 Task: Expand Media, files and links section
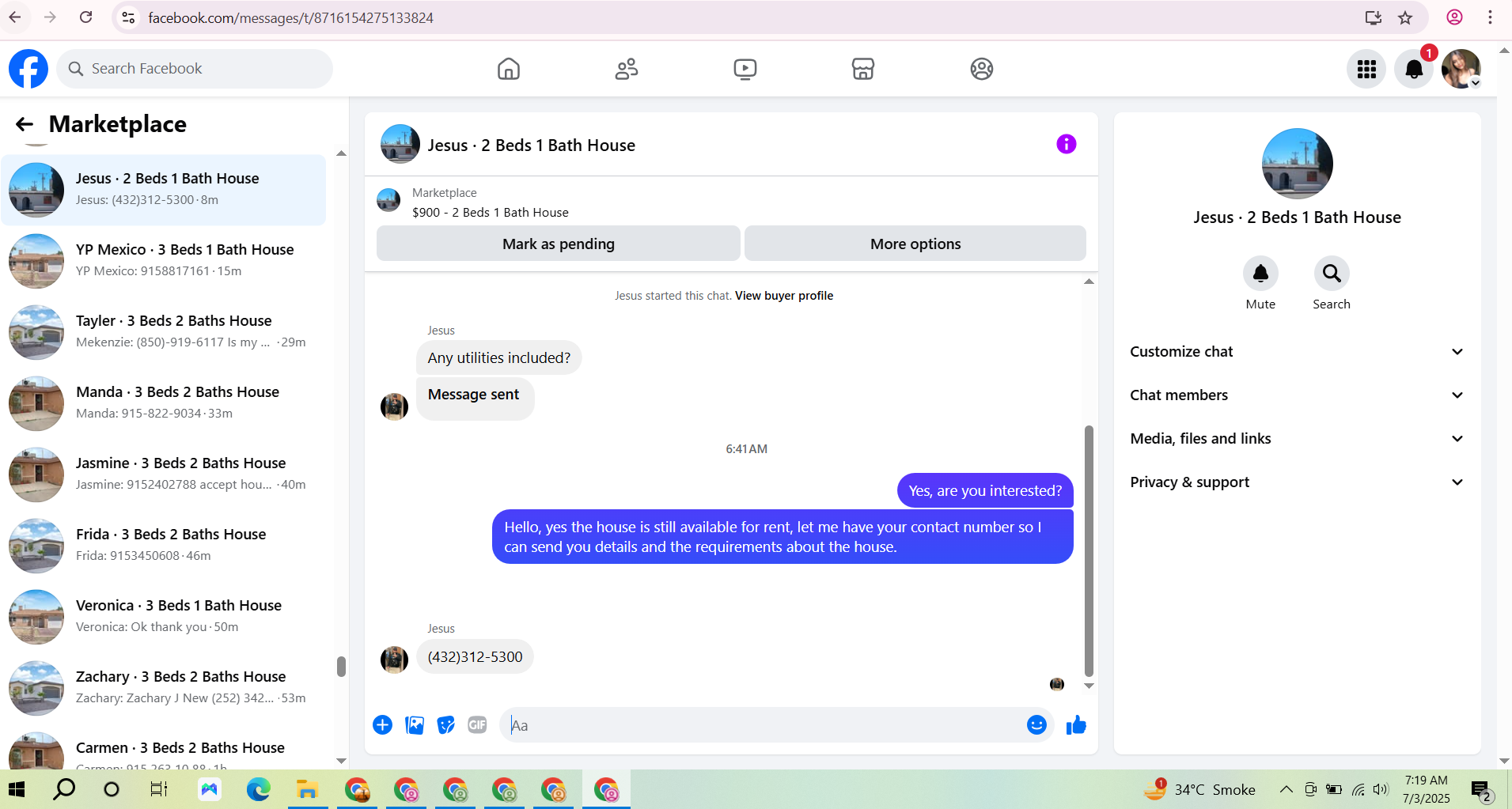pyautogui.click(x=1297, y=439)
